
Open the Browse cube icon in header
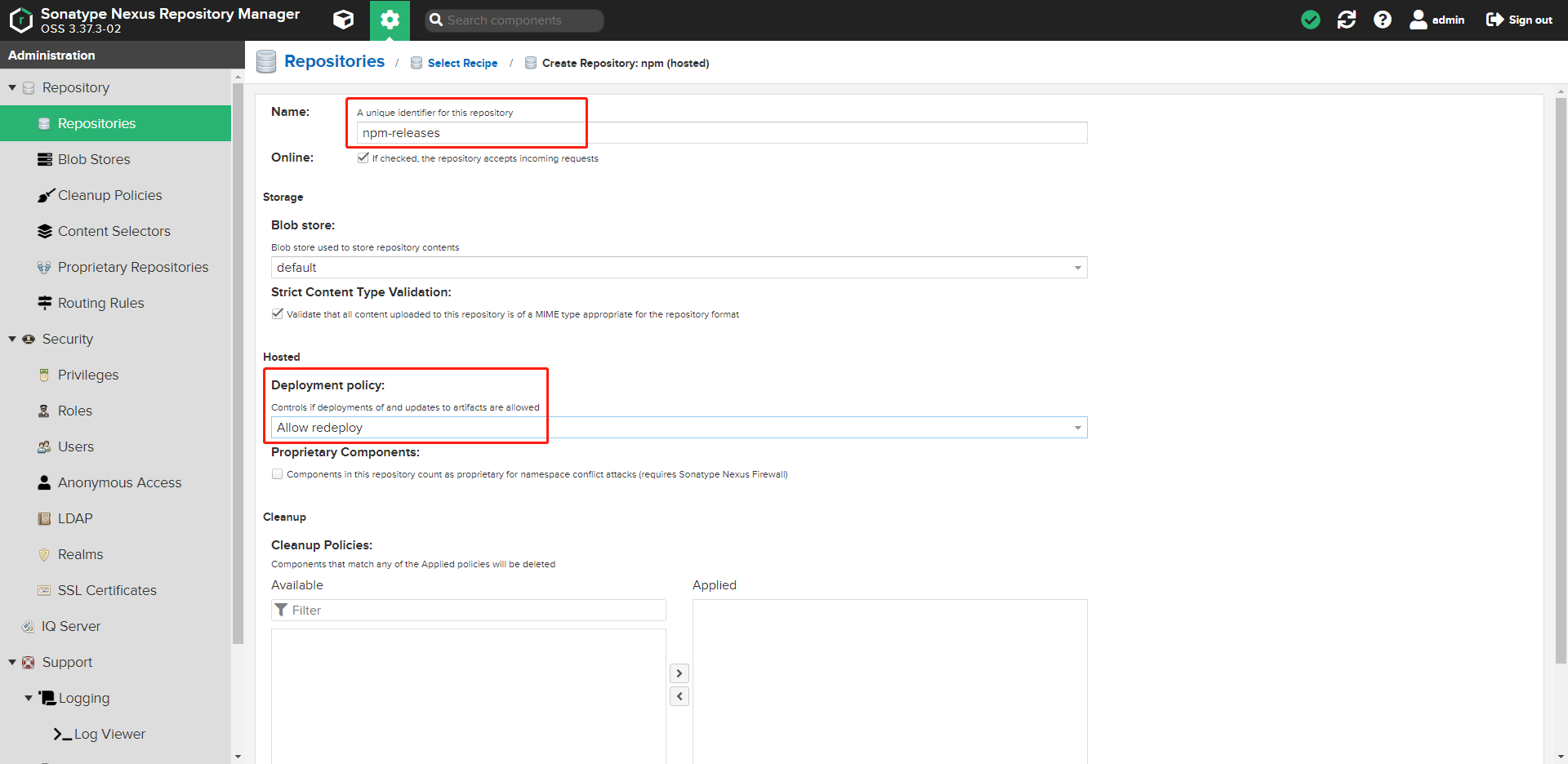tap(344, 20)
